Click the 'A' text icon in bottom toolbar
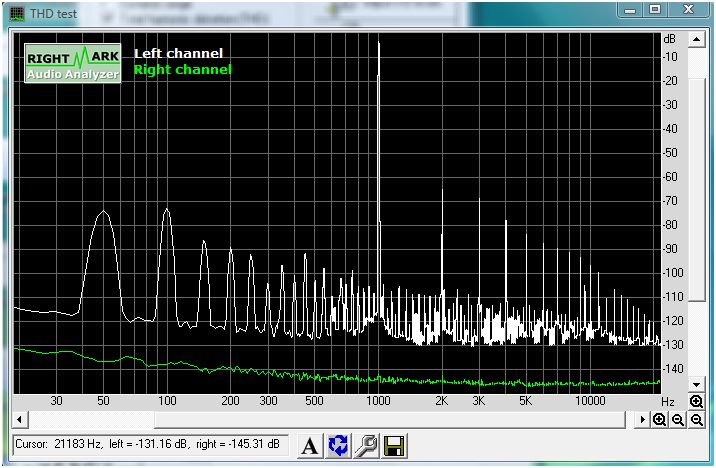This screenshot has height=468, width=716. [309, 446]
